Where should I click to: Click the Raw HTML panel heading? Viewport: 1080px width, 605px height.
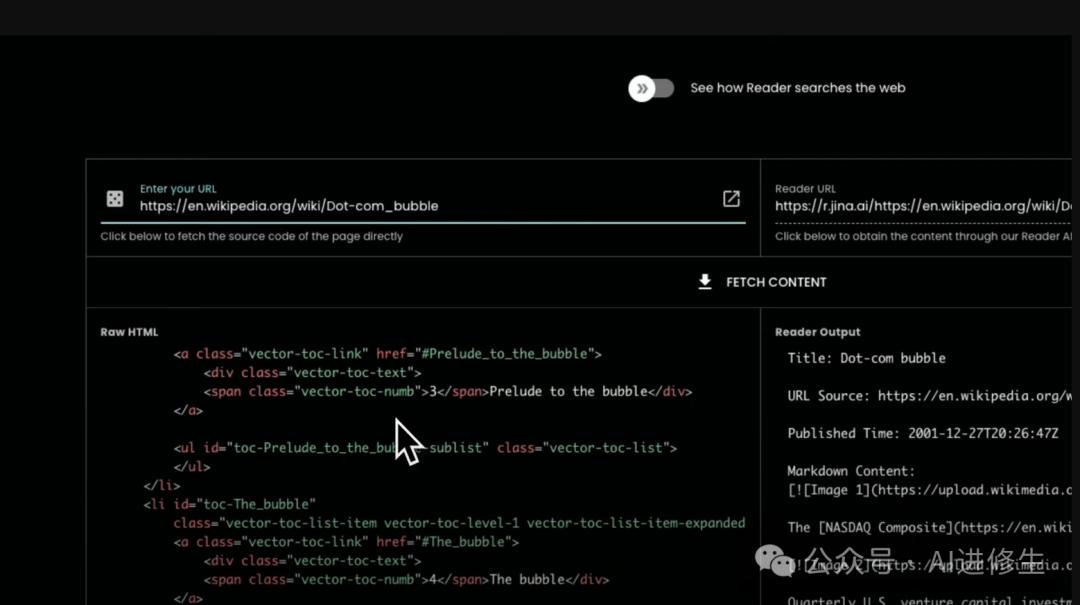[x=129, y=332]
